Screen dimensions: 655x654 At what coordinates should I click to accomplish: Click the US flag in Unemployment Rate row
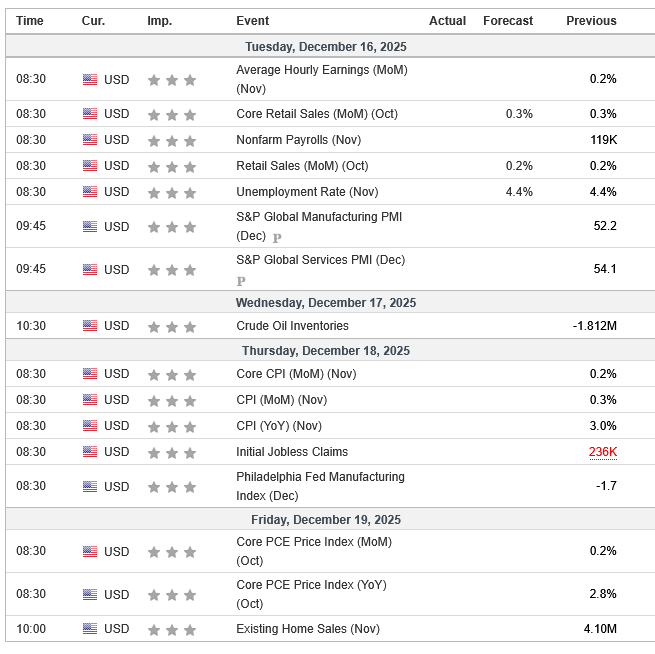point(90,192)
